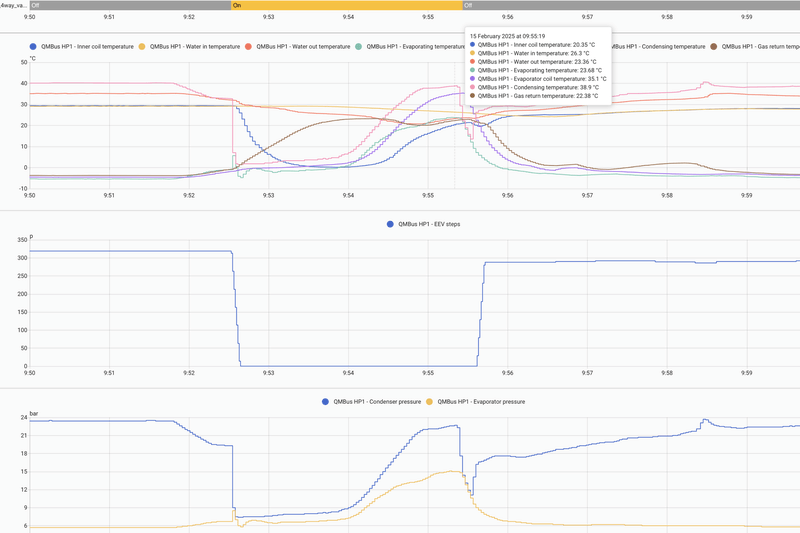The height and width of the screenshot is (533, 800).
Task: Click the -10 tick on the temperature axis
Action: tap(22, 189)
